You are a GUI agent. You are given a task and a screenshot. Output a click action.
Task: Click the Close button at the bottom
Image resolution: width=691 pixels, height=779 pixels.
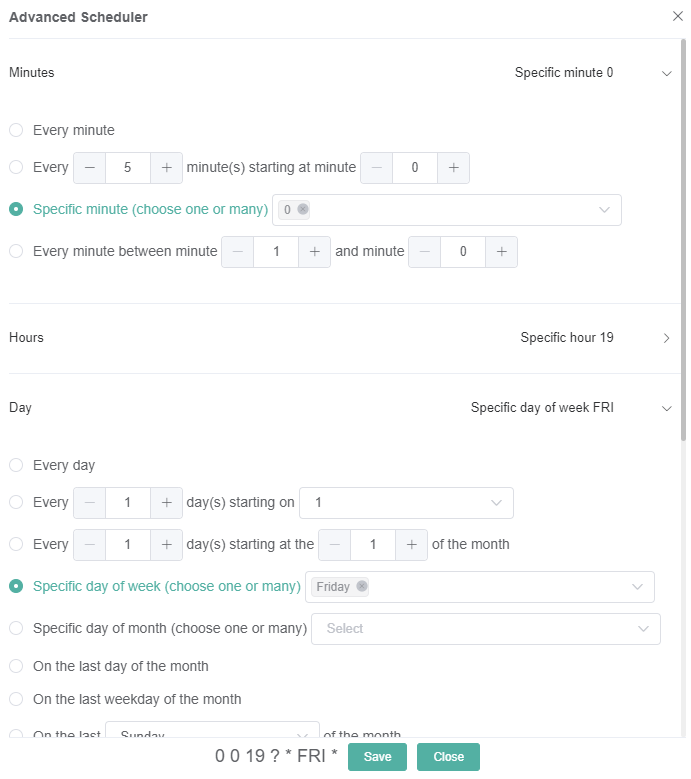click(x=448, y=757)
